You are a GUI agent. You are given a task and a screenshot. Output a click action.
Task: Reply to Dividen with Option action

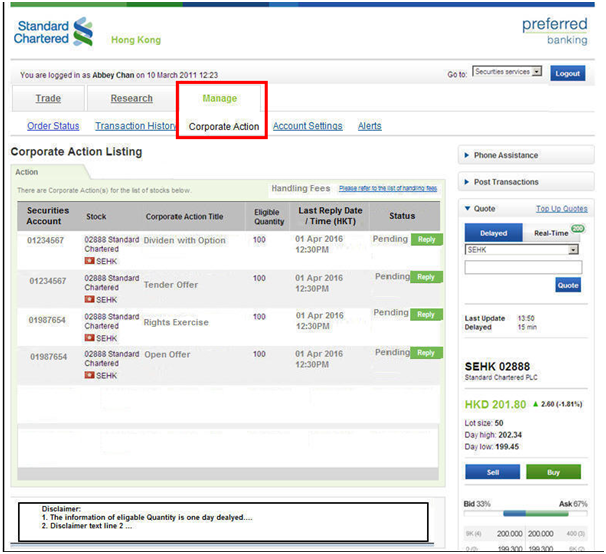click(426, 240)
